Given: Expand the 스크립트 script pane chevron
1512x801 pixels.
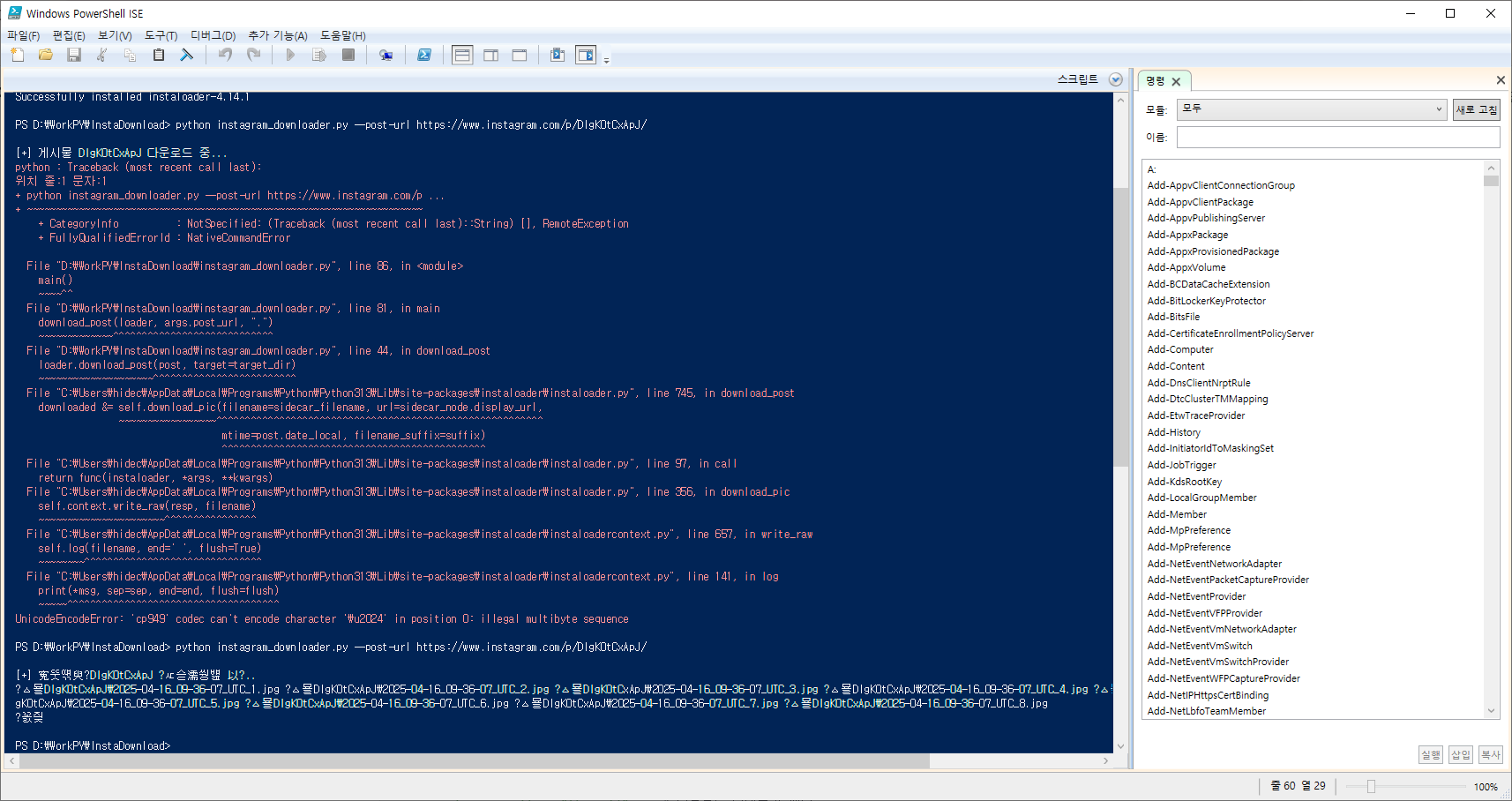Looking at the screenshot, I should coord(1116,79).
